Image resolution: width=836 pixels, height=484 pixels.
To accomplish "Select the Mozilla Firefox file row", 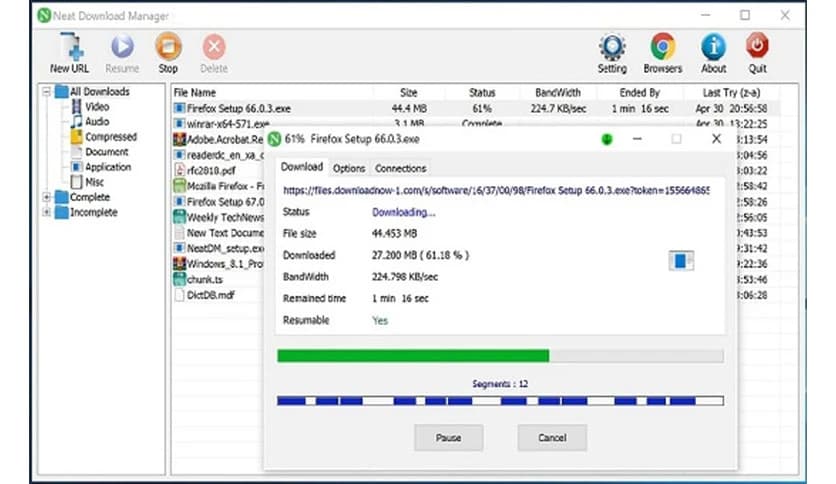I will tap(218, 186).
